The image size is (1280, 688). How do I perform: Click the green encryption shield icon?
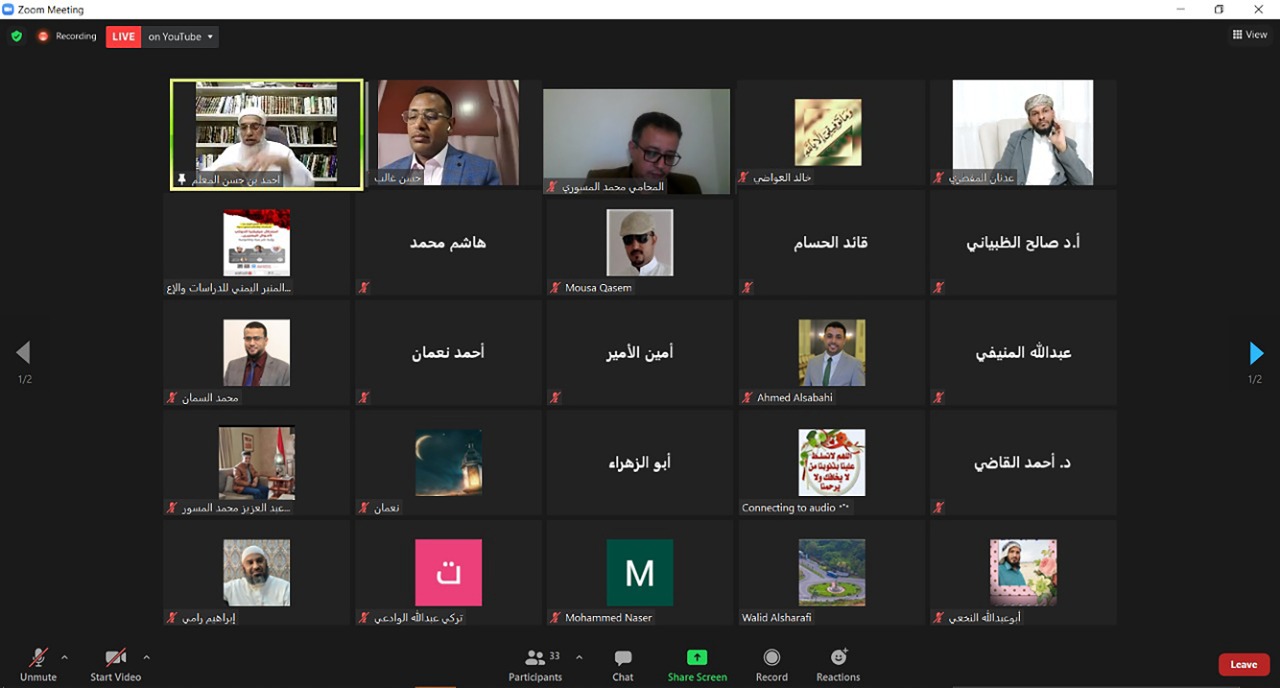16,36
